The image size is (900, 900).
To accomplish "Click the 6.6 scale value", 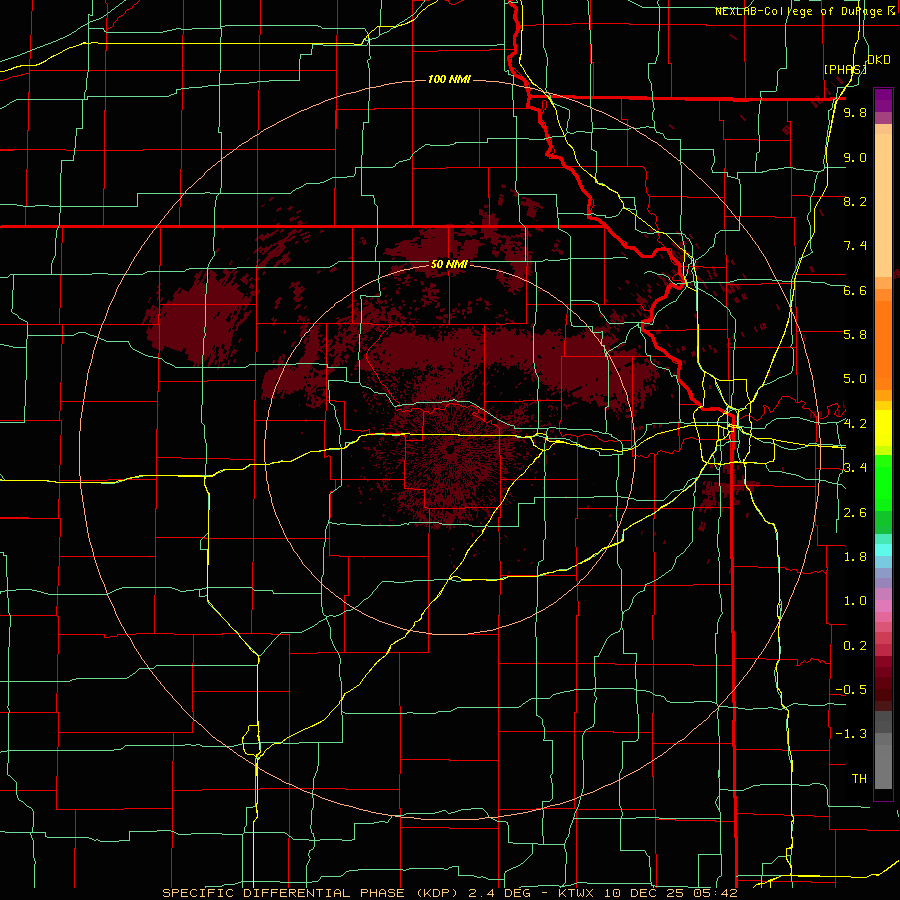I will (855, 290).
